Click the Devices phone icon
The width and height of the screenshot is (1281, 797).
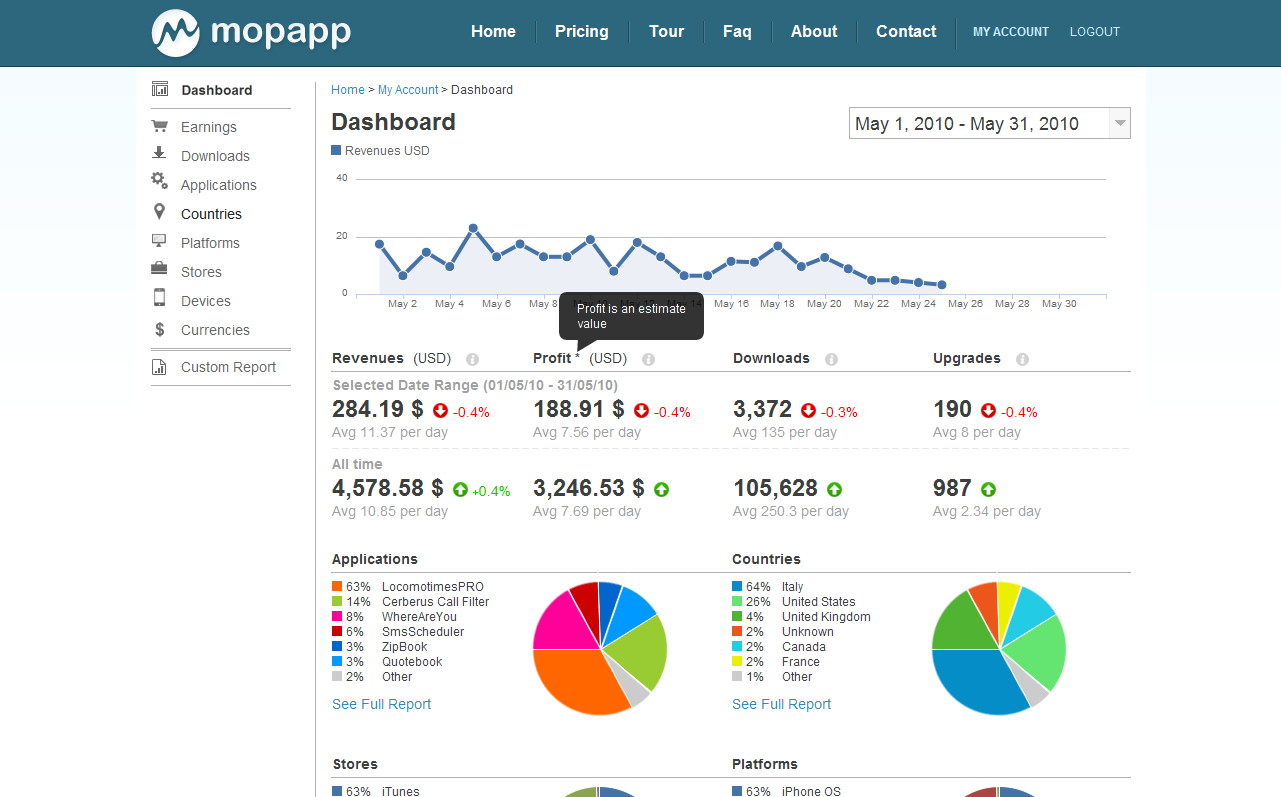coord(159,298)
